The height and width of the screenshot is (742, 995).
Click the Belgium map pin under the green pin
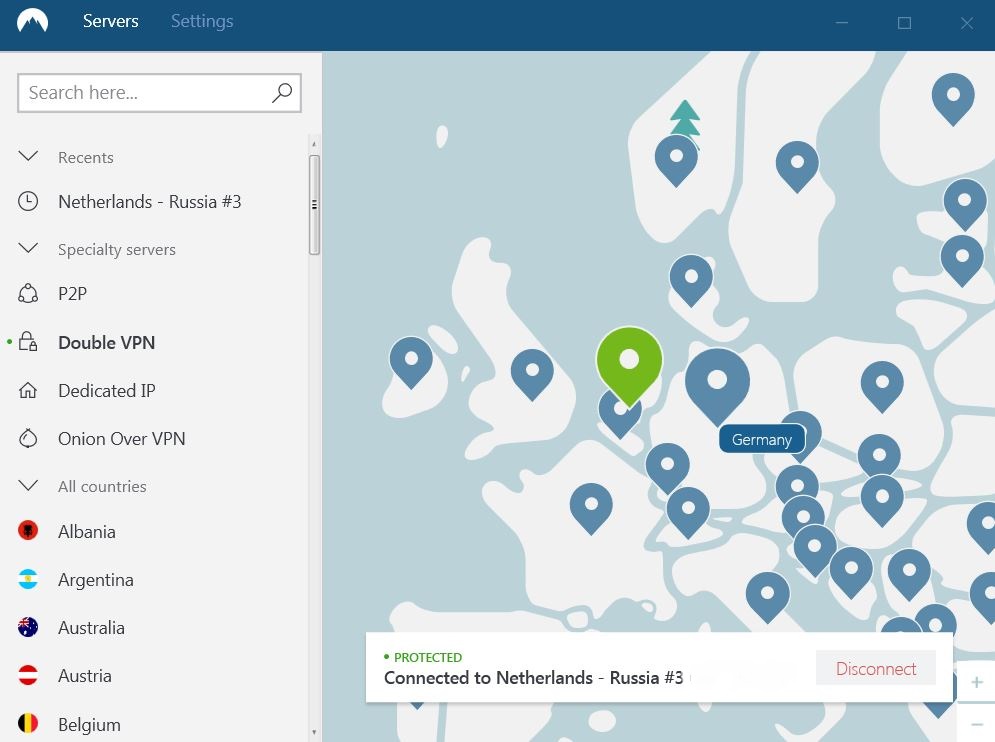pyautogui.click(x=620, y=420)
